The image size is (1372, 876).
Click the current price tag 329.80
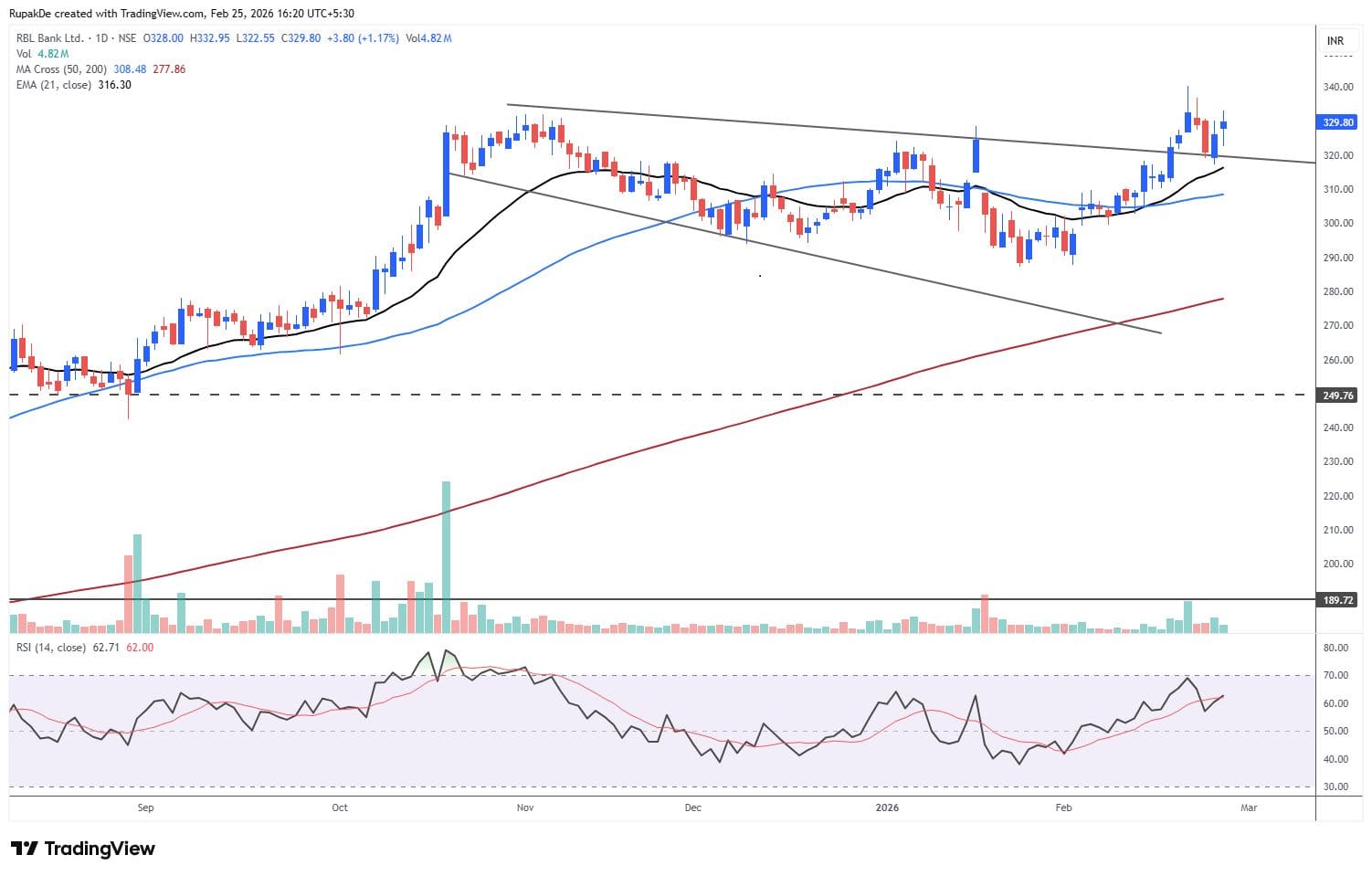[1338, 122]
